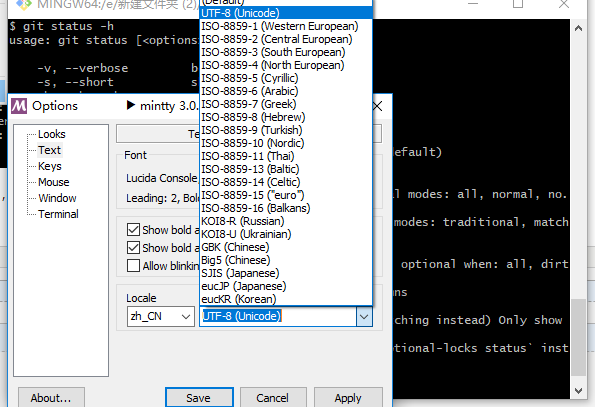Viewport: 595px width, 407px height.
Task: Choose KOI8-U (Ukrainian) charset
Action: click(x=286, y=234)
